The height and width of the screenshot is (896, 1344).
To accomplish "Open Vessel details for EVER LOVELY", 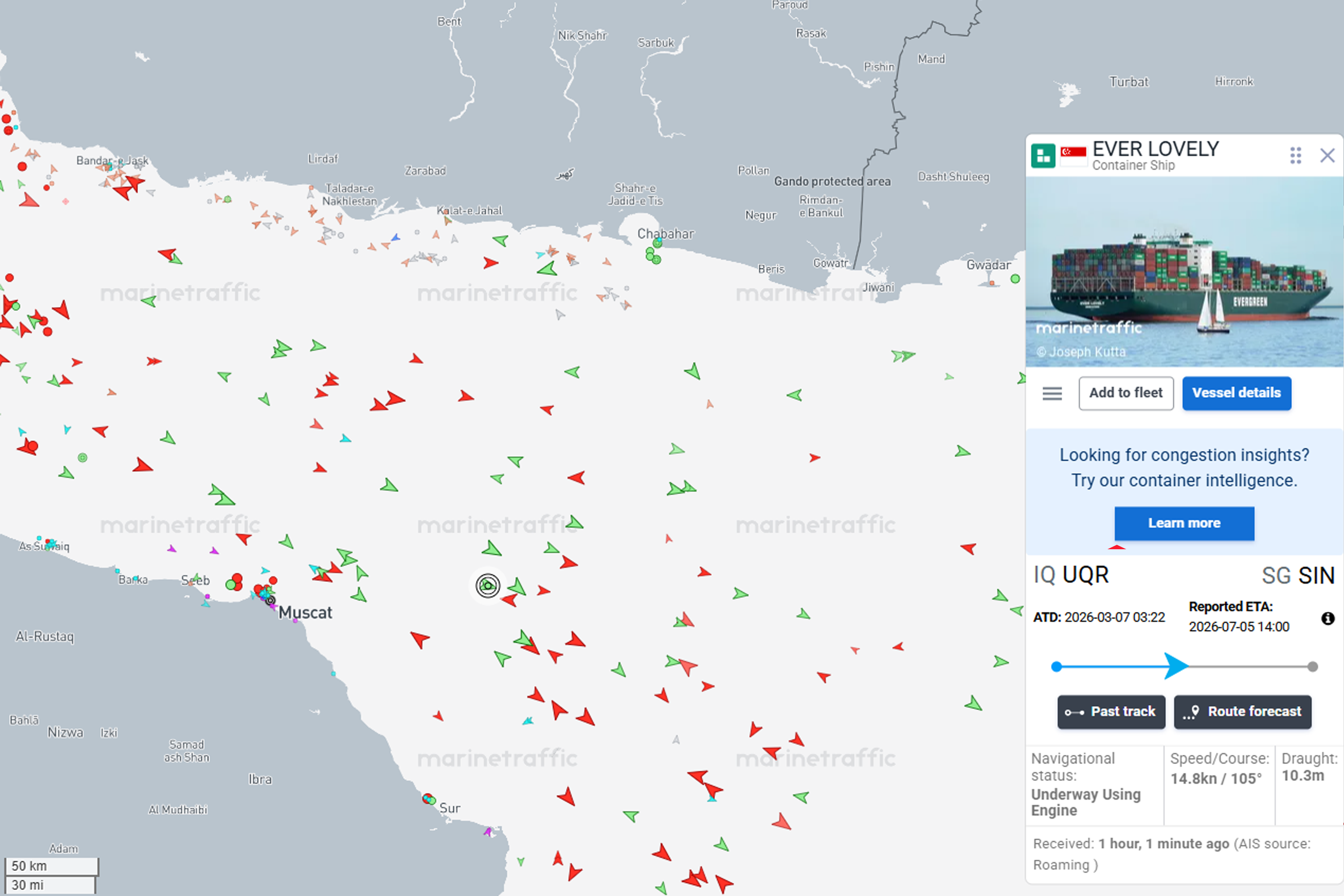I will [x=1236, y=393].
